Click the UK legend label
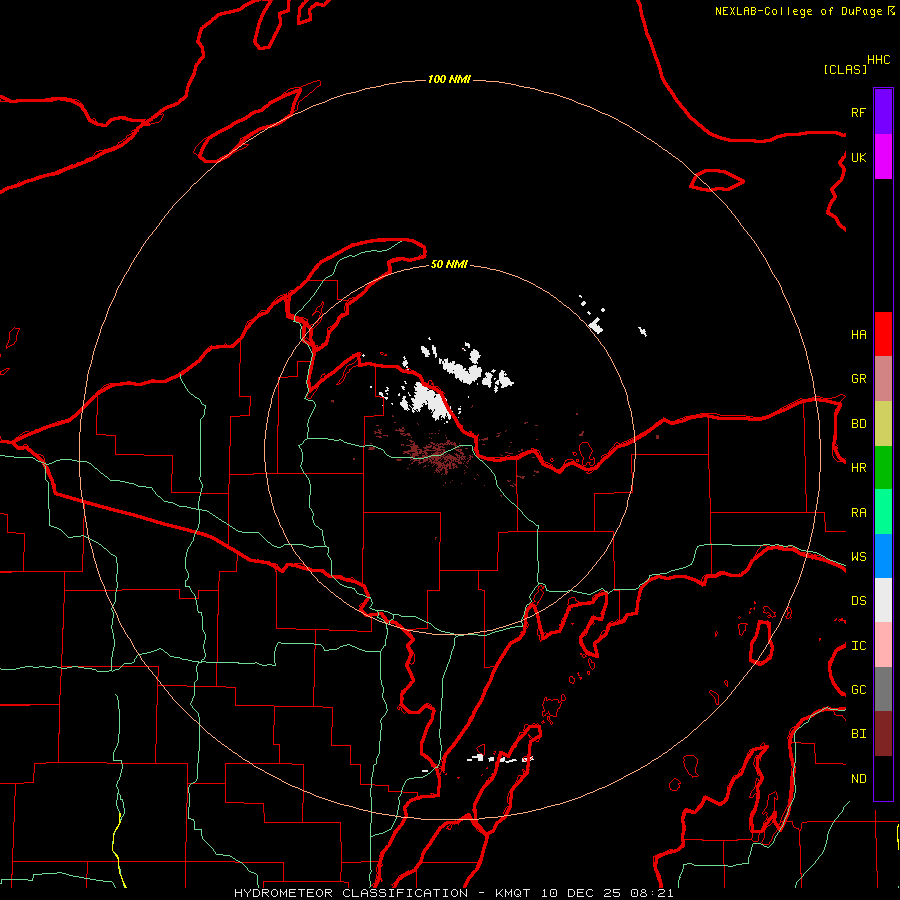The width and height of the screenshot is (900, 900). [x=858, y=157]
